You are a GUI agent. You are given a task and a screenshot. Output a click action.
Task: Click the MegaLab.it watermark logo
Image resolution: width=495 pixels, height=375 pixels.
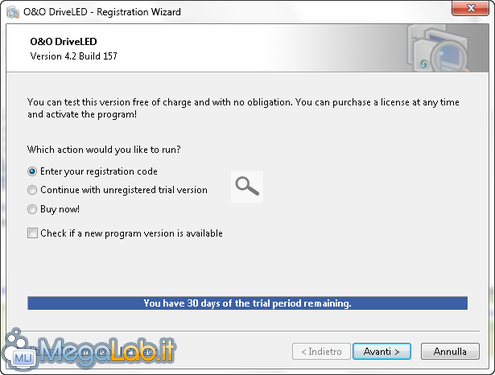[x=89, y=350]
